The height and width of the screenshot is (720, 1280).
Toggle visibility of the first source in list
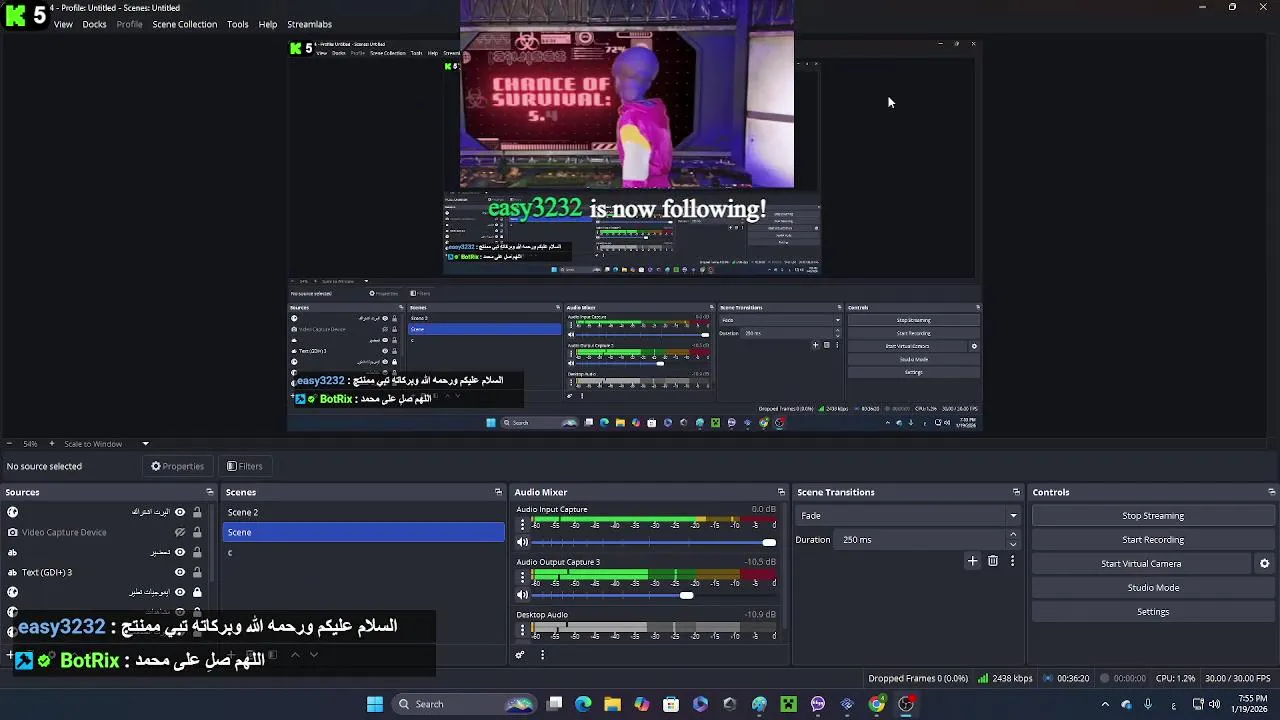(x=180, y=512)
